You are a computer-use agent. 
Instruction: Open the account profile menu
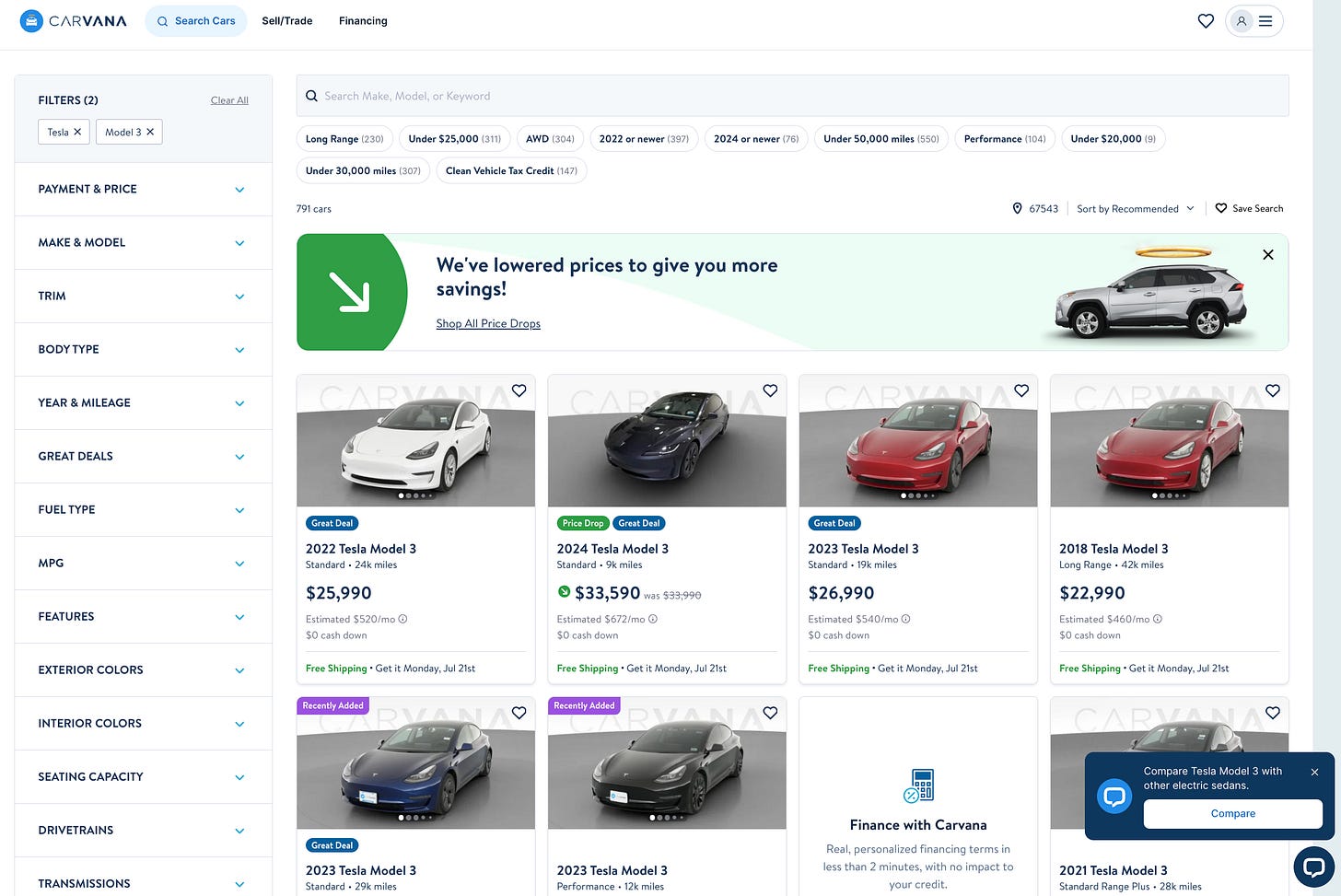(1254, 20)
